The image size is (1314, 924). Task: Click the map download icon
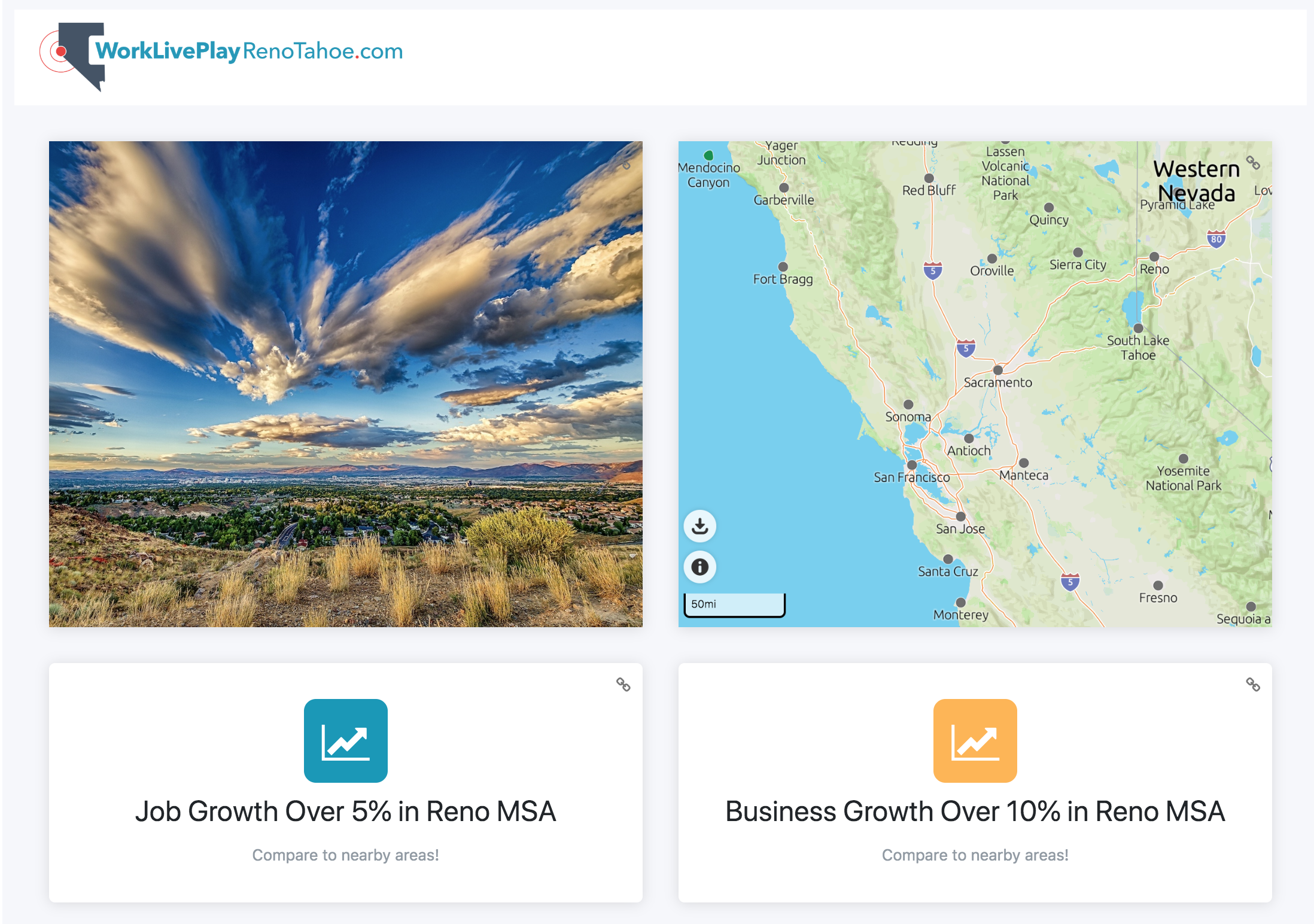(x=699, y=526)
